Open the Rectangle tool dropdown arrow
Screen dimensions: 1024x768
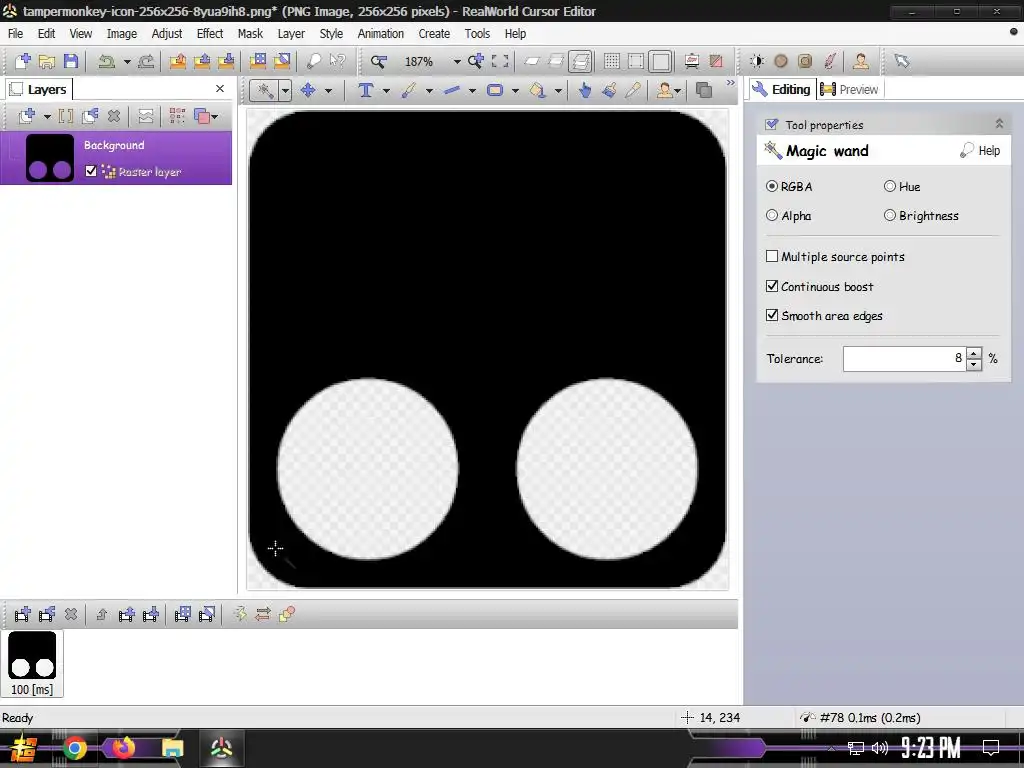(515, 91)
